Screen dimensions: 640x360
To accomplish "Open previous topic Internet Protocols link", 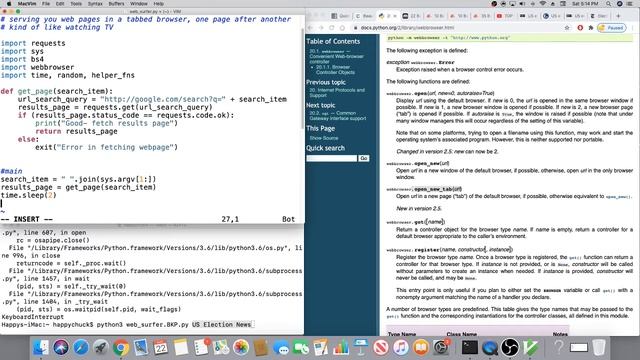I will [x=337, y=92].
